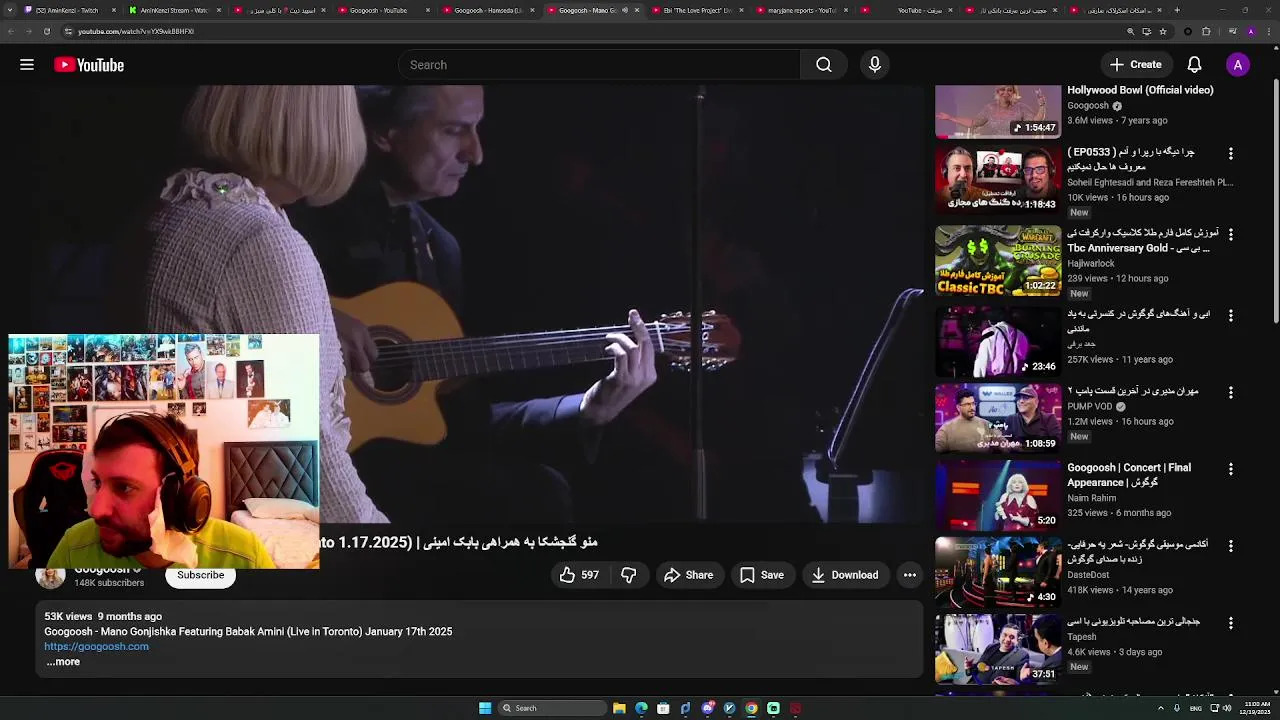Open Classic TBC gold guide thumbnail
The width and height of the screenshot is (1280, 720).
tap(998, 261)
